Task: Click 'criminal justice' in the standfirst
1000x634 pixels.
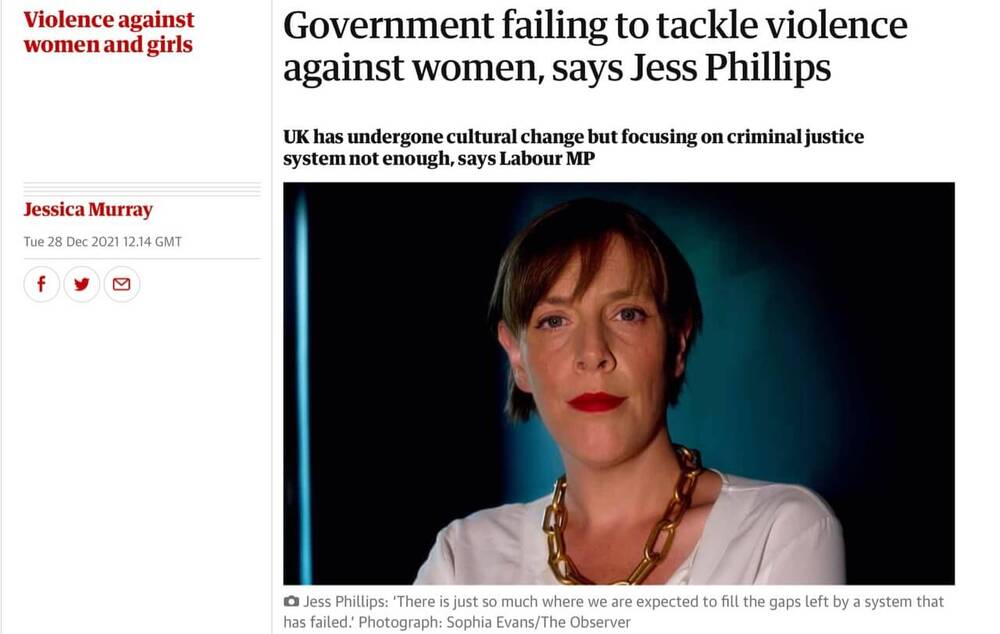Action: (795, 137)
